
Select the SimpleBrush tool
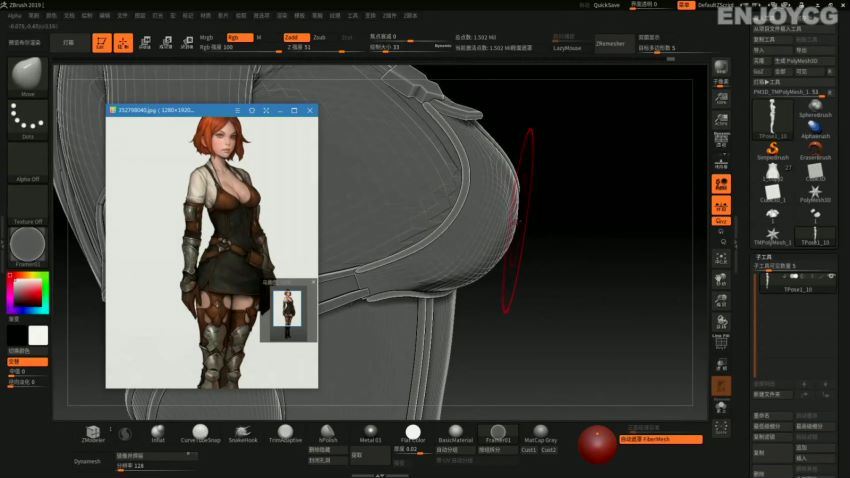772,149
